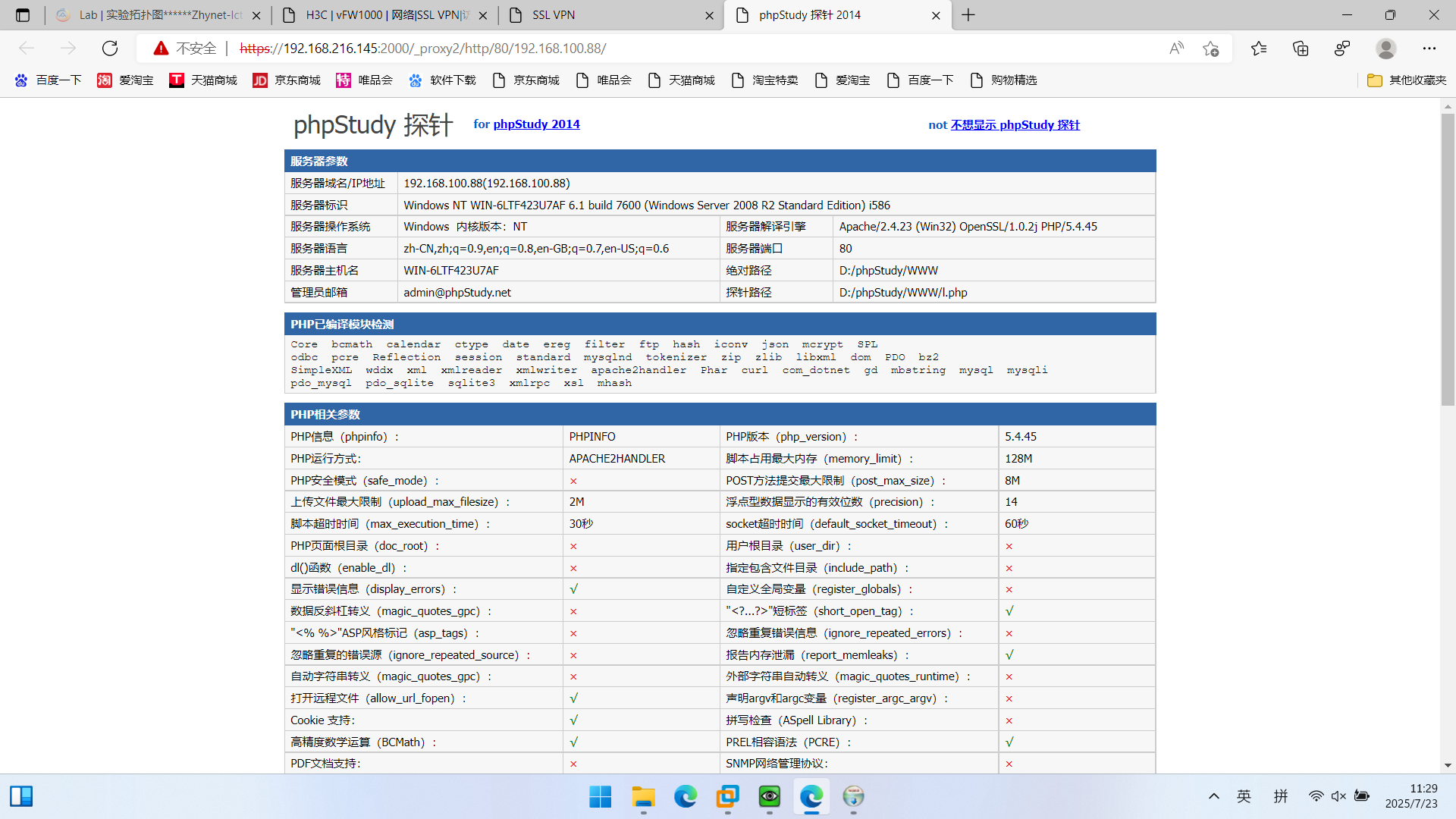Close the SSL VPN tab

709,15
